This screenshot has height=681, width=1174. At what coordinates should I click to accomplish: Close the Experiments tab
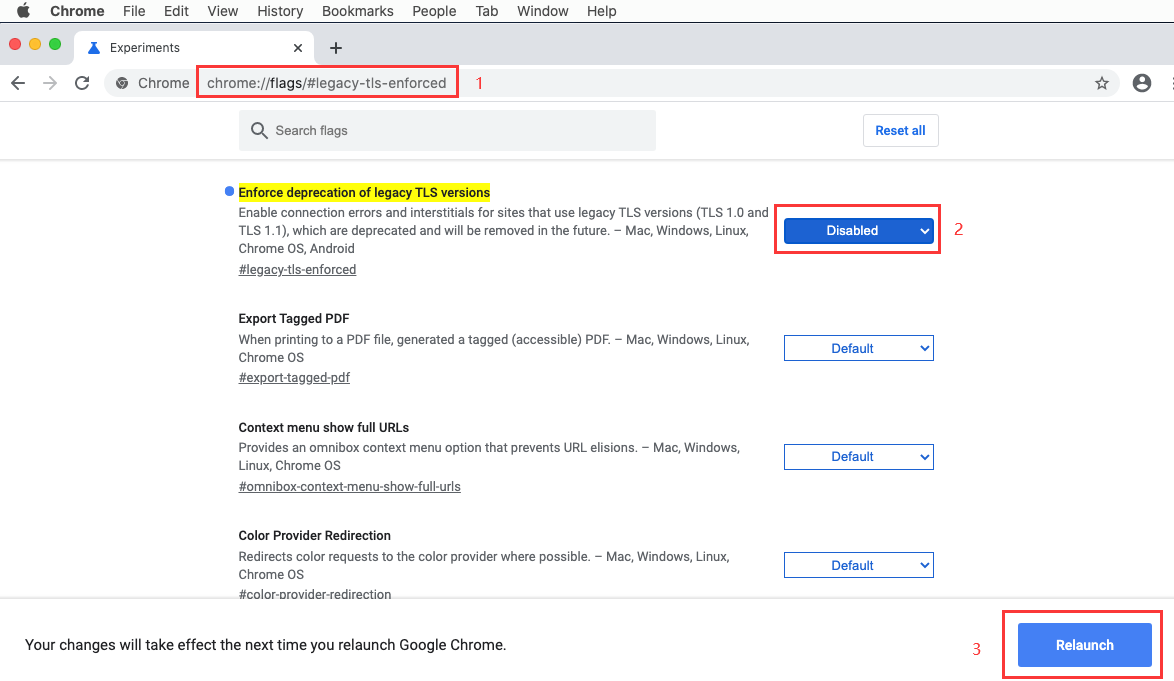click(298, 48)
